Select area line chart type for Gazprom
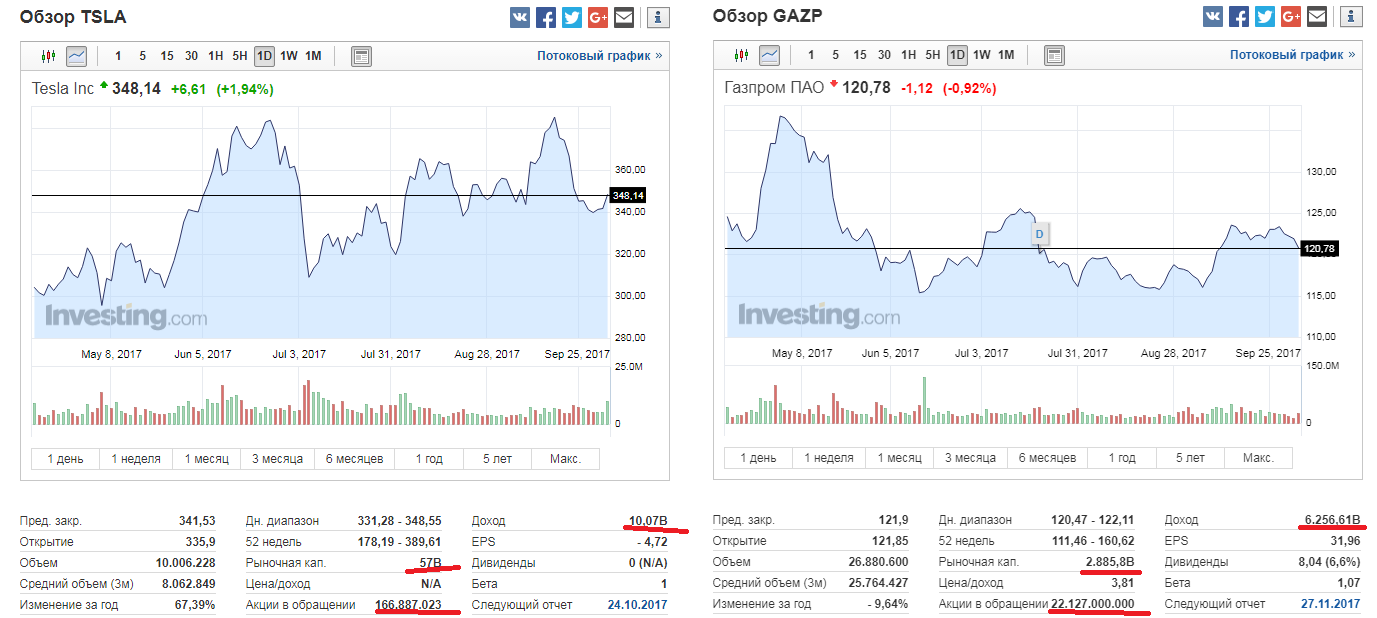The height and width of the screenshot is (618, 1377). pyautogui.click(x=769, y=56)
